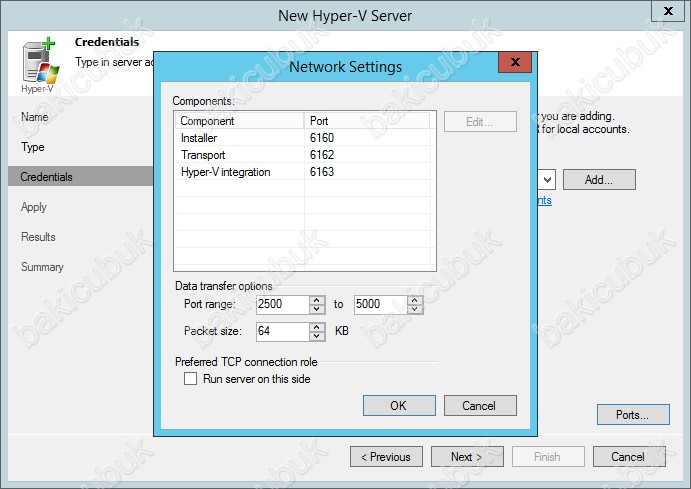Click Add... credentials button in wizard
691x489 pixels.
[599, 180]
